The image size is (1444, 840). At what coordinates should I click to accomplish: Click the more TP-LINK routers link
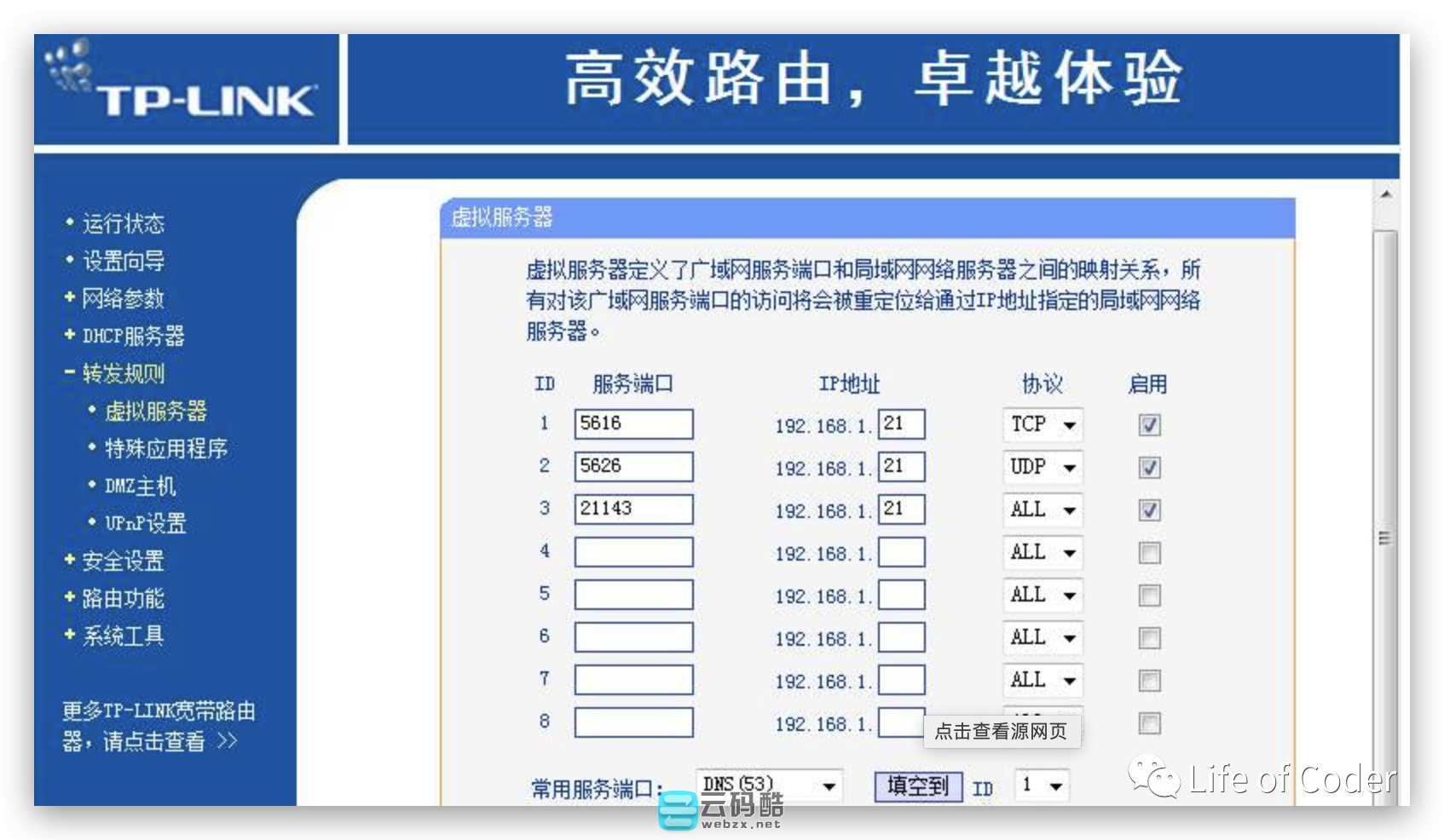point(158,726)
